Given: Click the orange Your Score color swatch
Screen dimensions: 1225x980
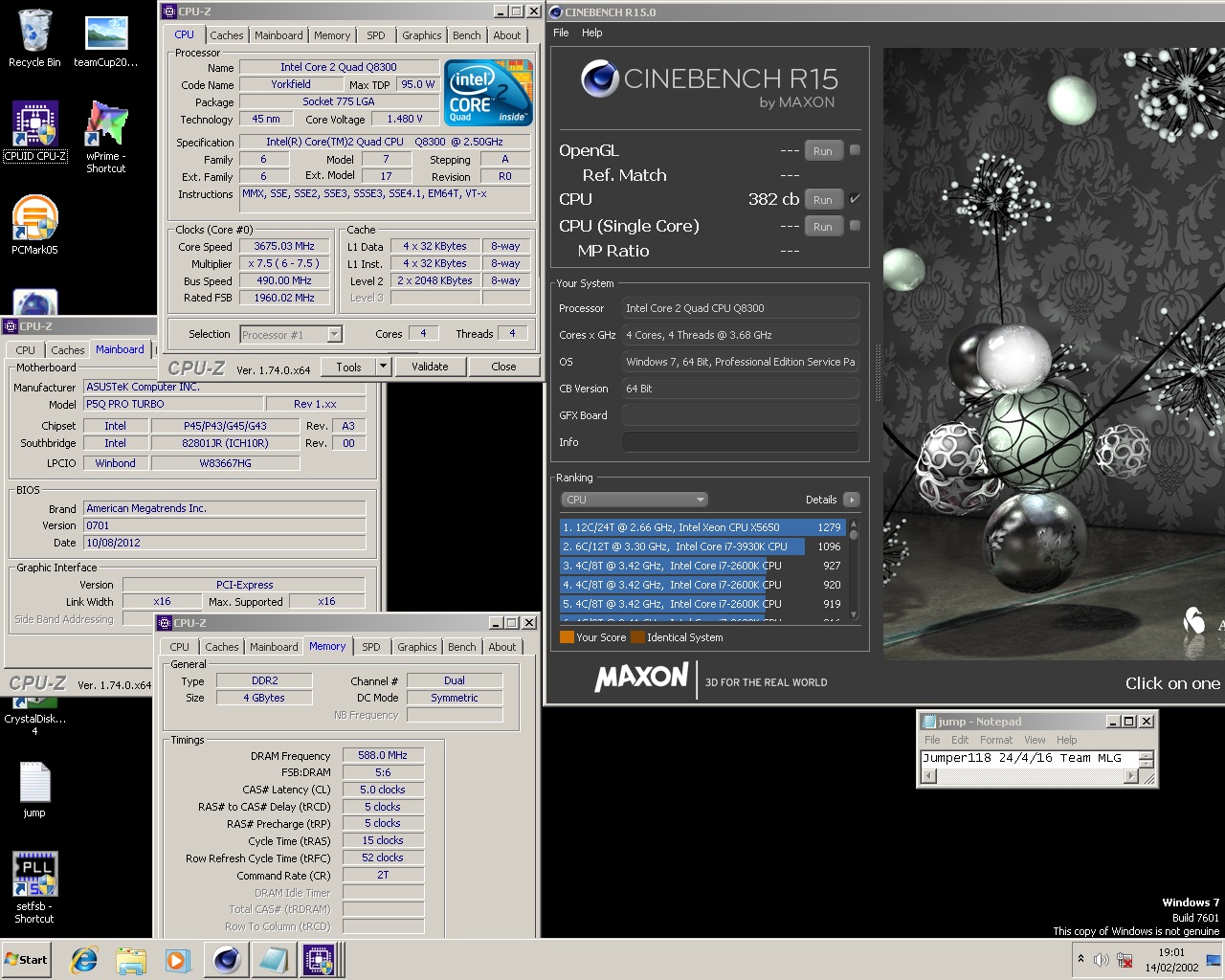Looking at the screenshot, I should [x=567, y=637].
